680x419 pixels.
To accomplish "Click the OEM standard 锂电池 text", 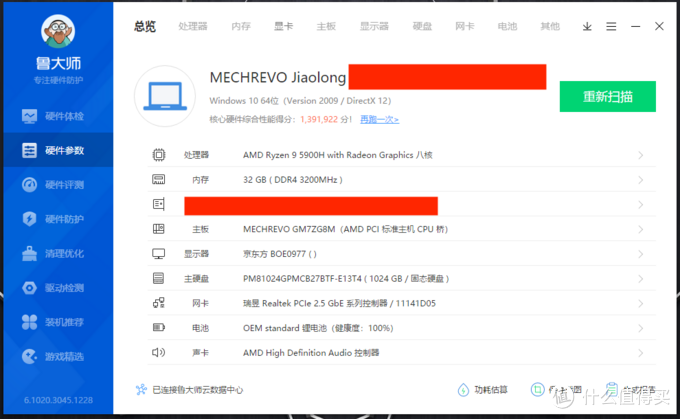I will tap(318, 328).
